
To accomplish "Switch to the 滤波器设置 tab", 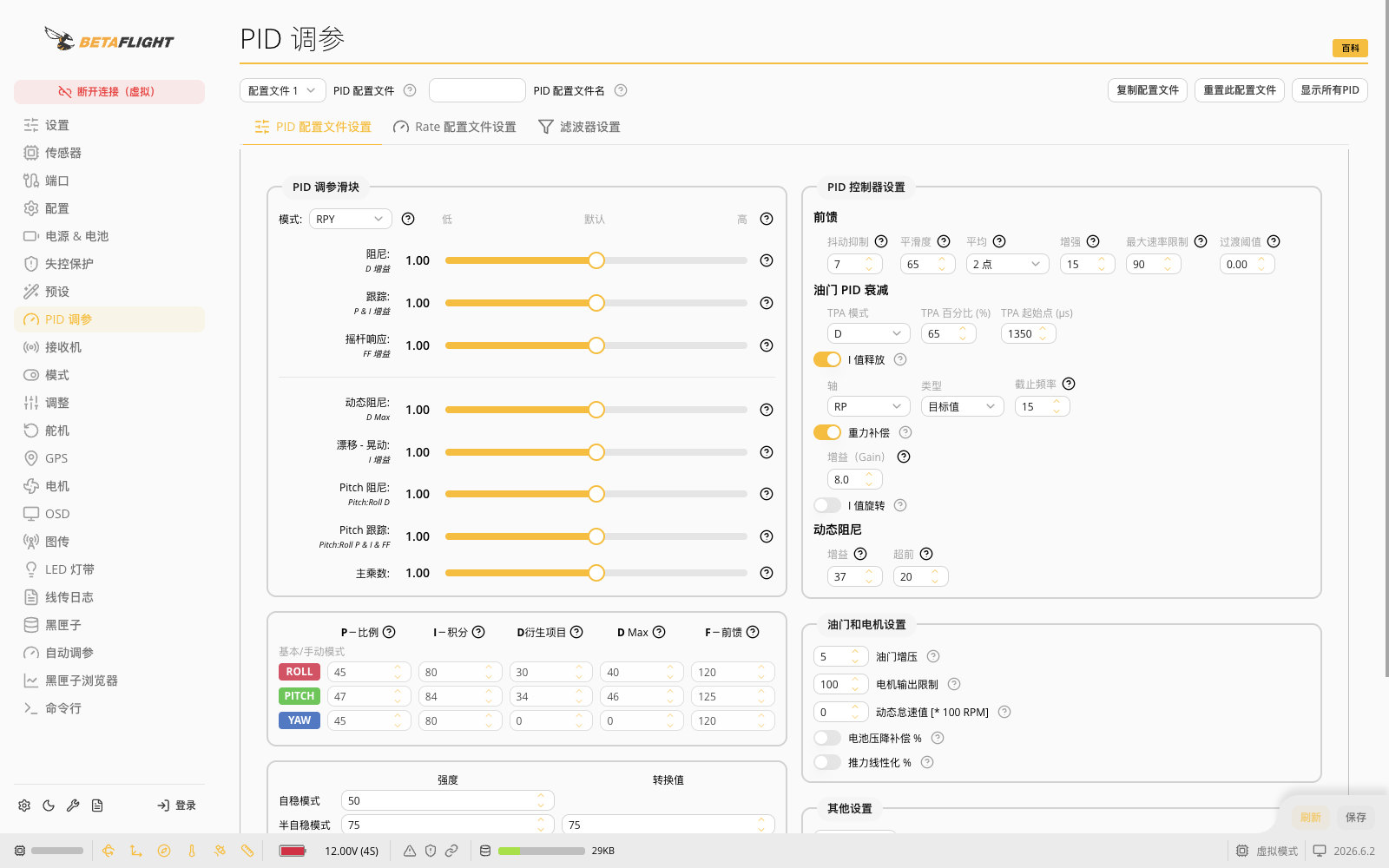I will (x=579, y=127).
